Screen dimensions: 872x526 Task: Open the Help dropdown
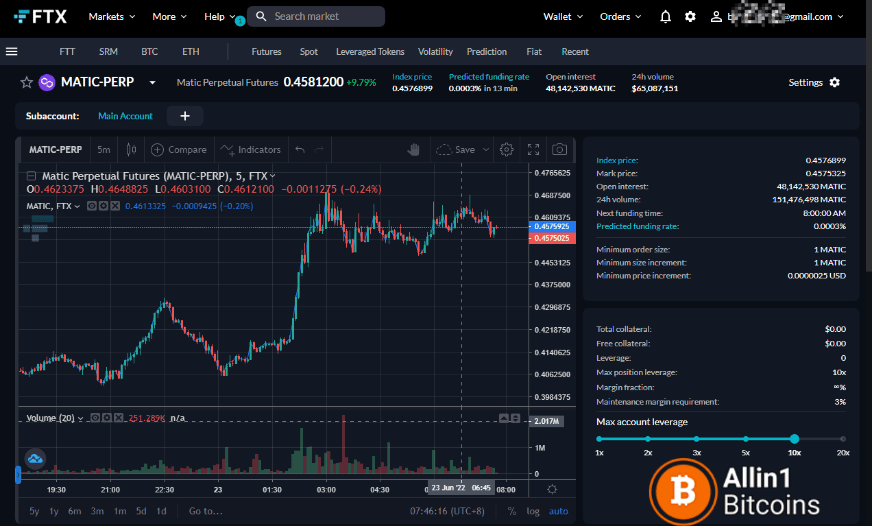coord(220,17)
